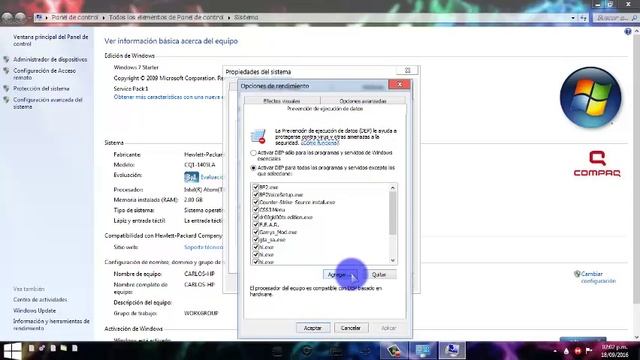Open Información y herramientas de rendimiento link
The image size is (640, 360).
51,324
